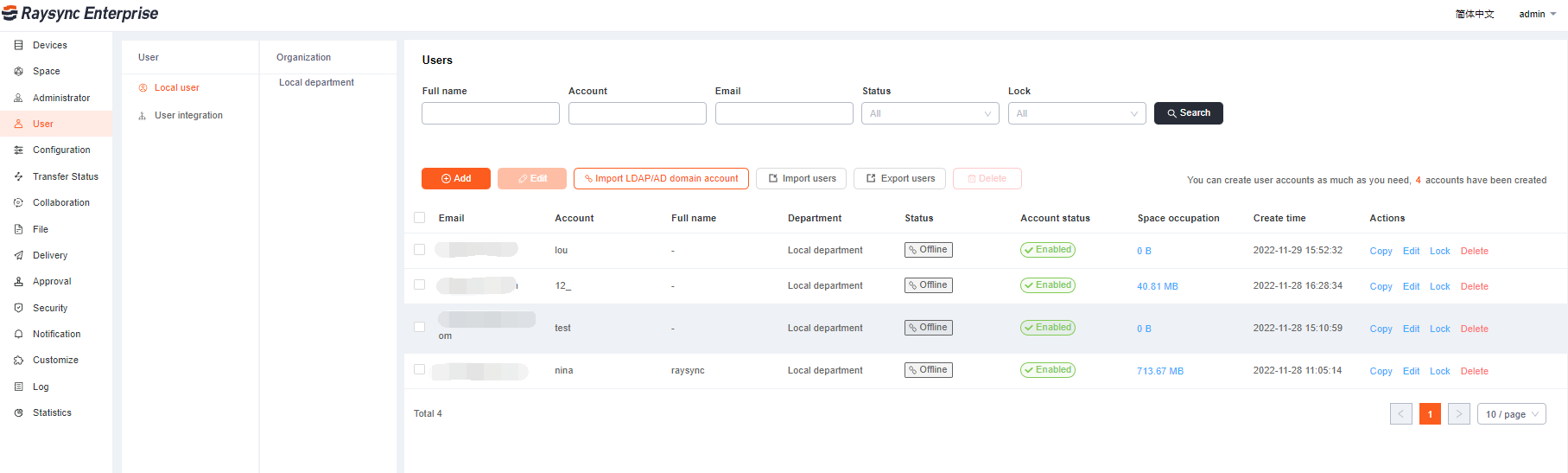This screenshot has height=473, width=1568.
Task: Check the box for account lou
Action: point(419,250)
